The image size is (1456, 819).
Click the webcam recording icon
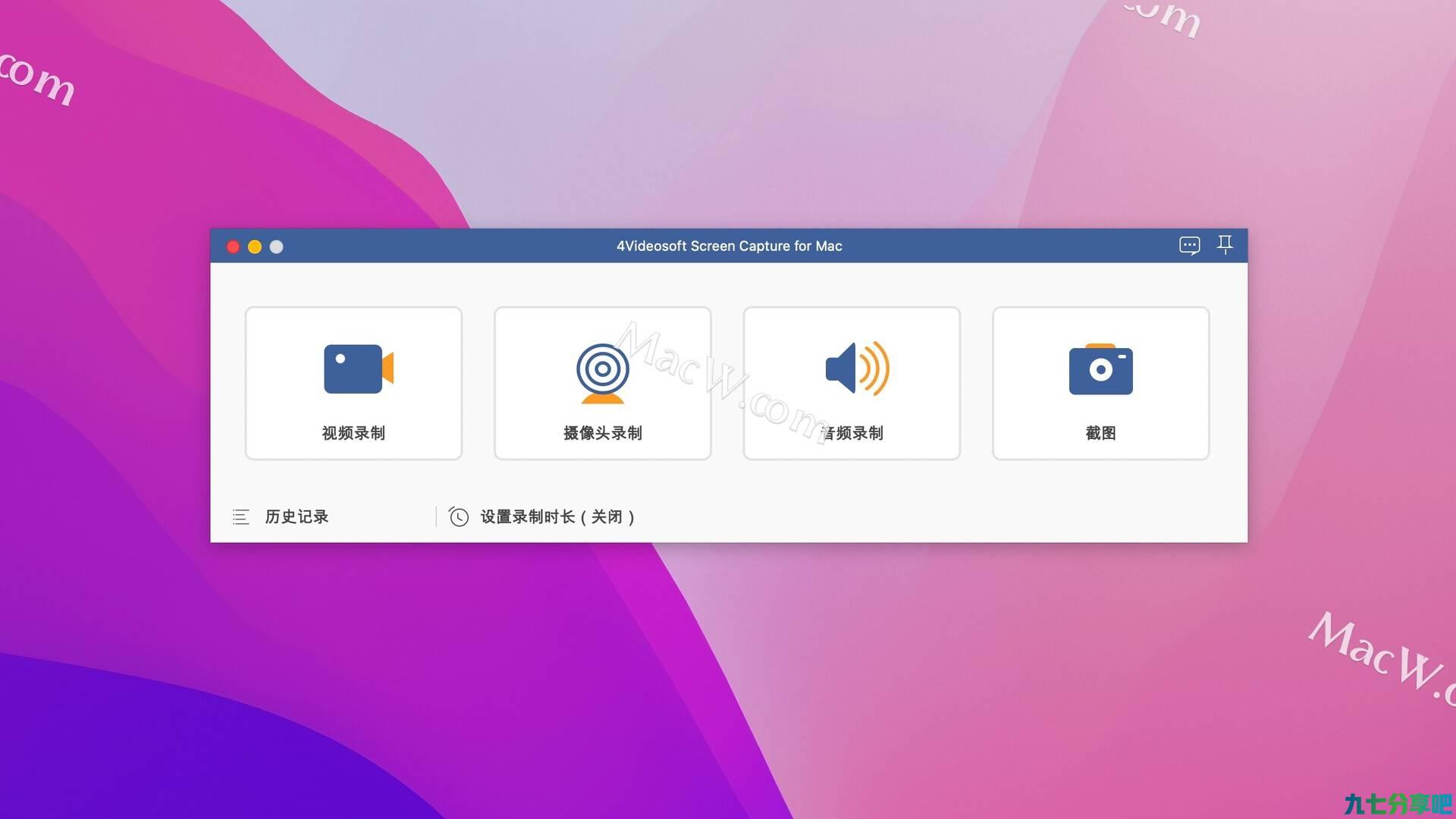(x=602, y=373)
